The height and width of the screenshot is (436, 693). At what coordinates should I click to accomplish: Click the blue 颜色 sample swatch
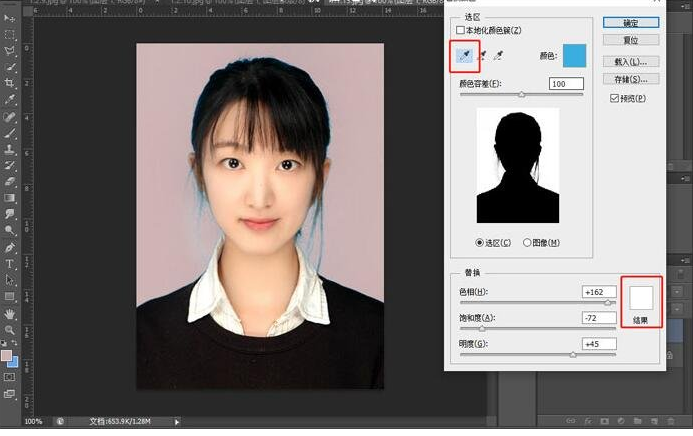[574, 56]
